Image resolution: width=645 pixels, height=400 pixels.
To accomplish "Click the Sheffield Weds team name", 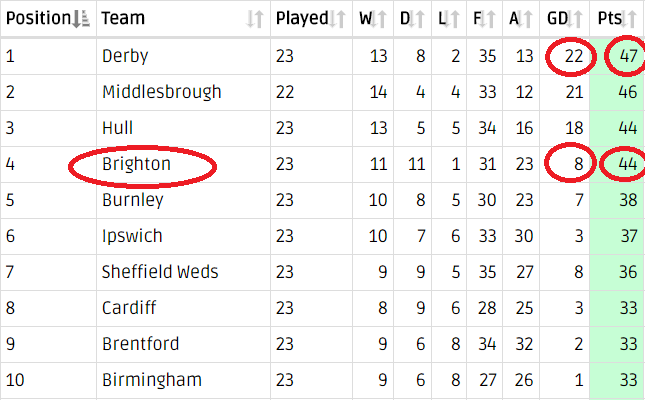I will pyautogui.click(x=160, y=272).
